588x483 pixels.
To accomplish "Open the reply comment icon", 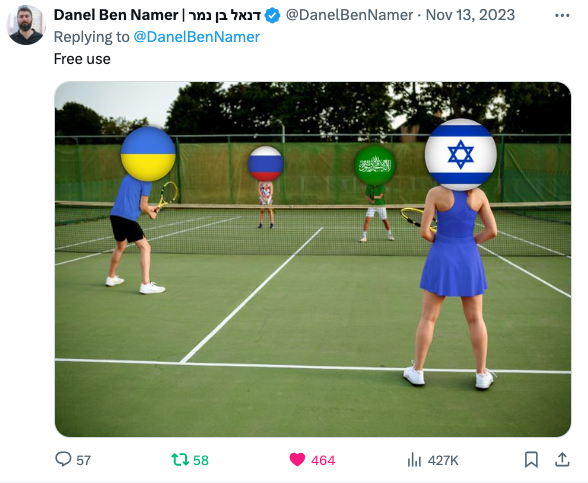I will [x=63, y=459].
